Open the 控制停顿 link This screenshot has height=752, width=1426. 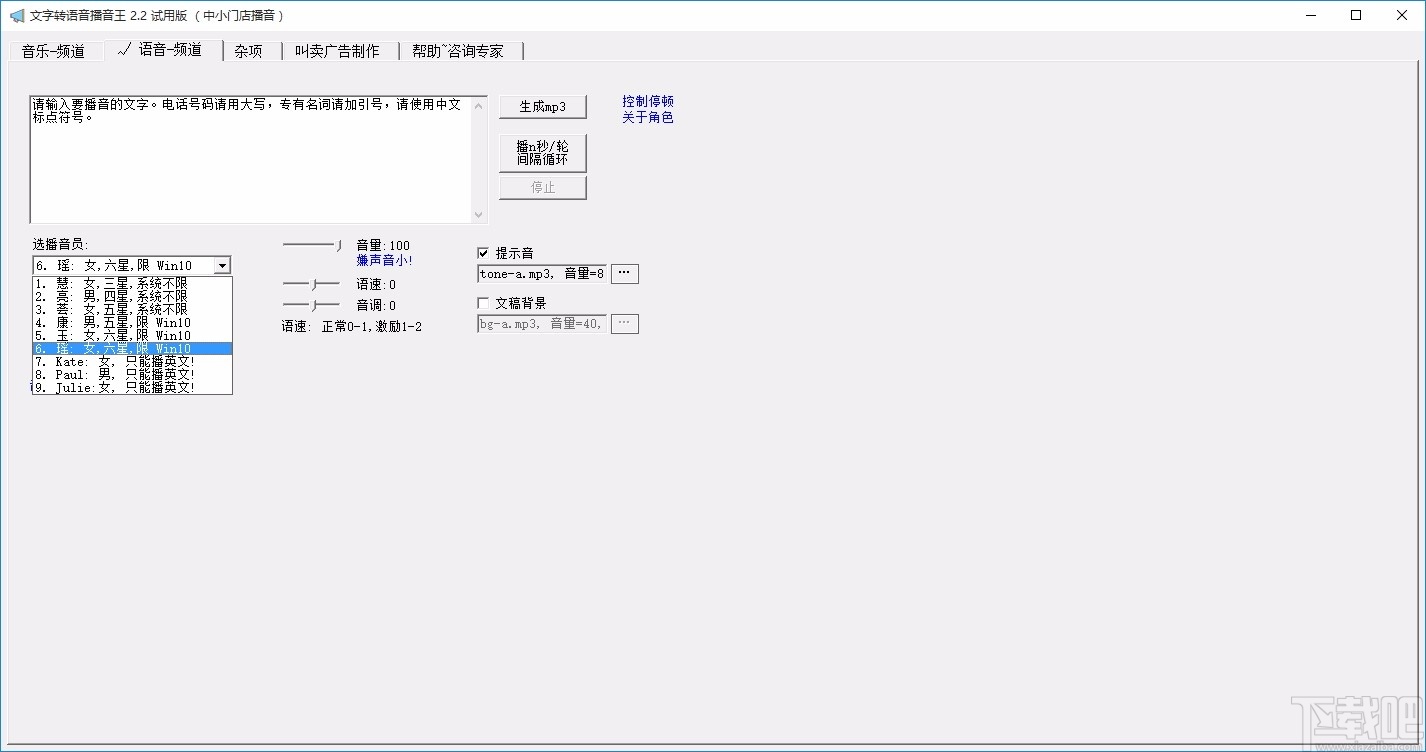646,100
